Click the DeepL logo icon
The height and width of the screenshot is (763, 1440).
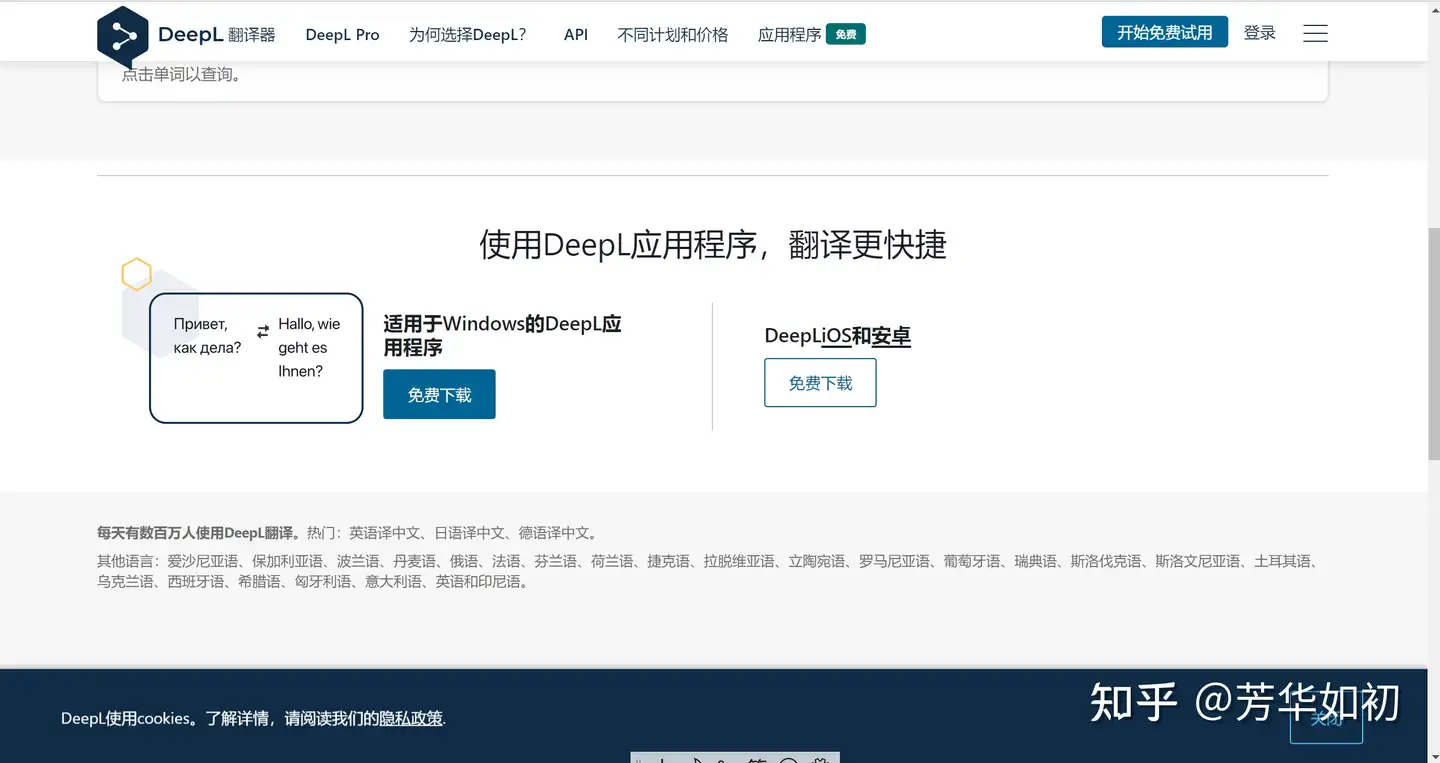122,35
